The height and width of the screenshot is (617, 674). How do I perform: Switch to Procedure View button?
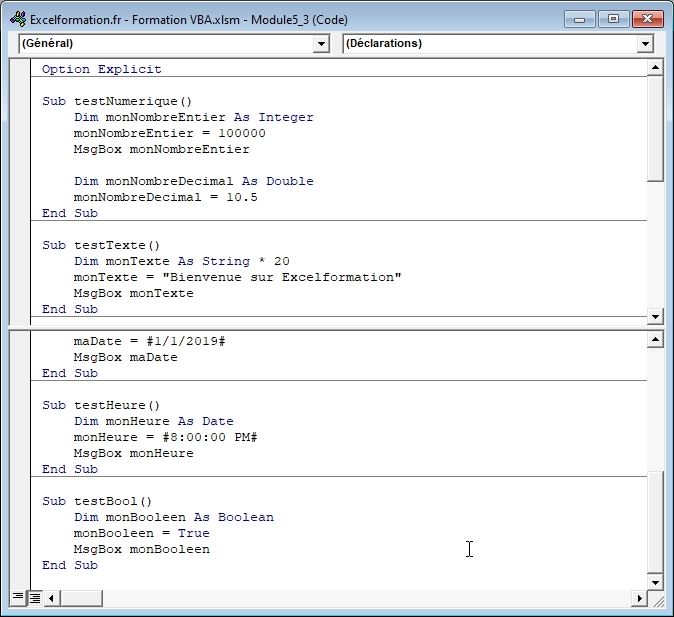pyautogui.click(x=18, y=598)
